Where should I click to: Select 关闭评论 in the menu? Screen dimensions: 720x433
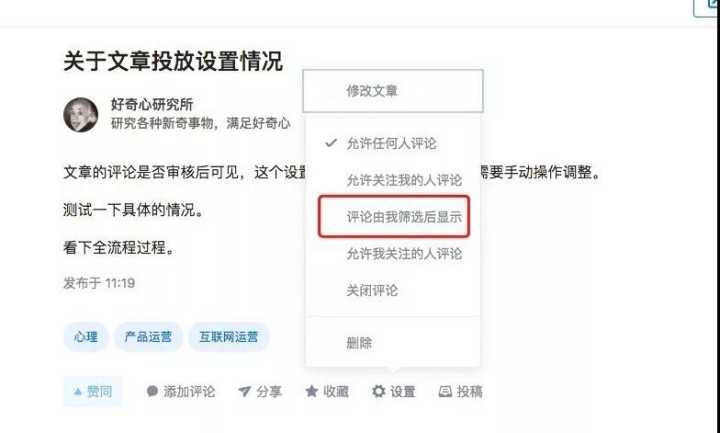coord(393,291)
